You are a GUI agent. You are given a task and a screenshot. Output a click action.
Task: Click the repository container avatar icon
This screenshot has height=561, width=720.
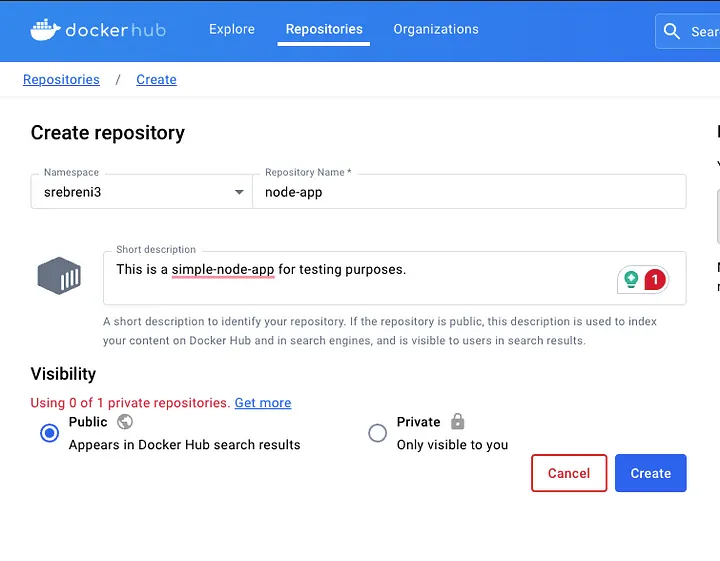click(59, 275)
